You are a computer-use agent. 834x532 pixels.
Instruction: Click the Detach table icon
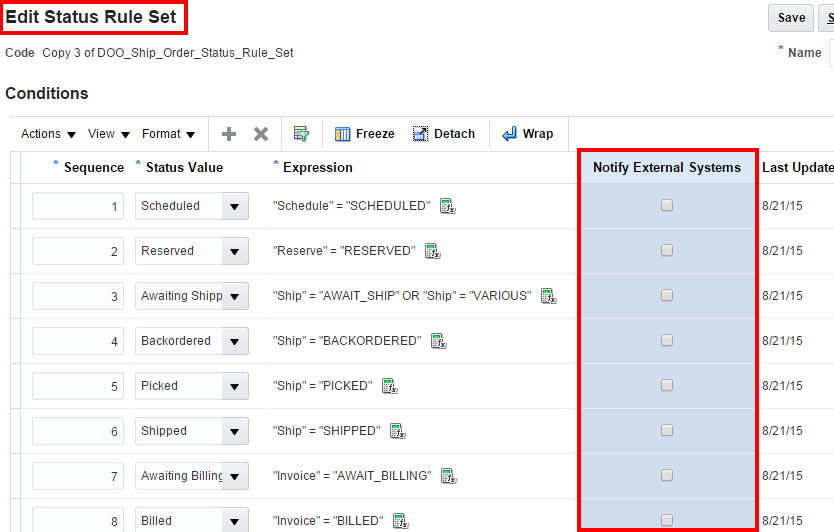coord(420,134)
